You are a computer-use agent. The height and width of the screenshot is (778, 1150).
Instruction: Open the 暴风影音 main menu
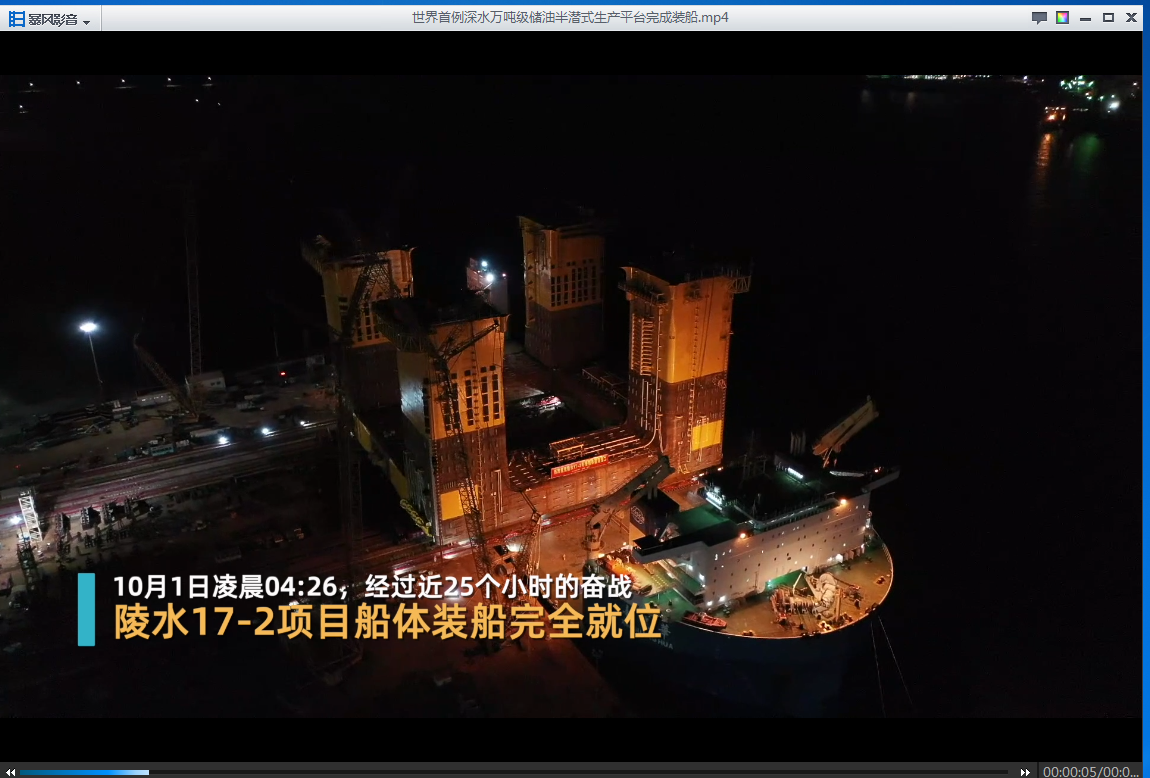(x=53, y=20)
